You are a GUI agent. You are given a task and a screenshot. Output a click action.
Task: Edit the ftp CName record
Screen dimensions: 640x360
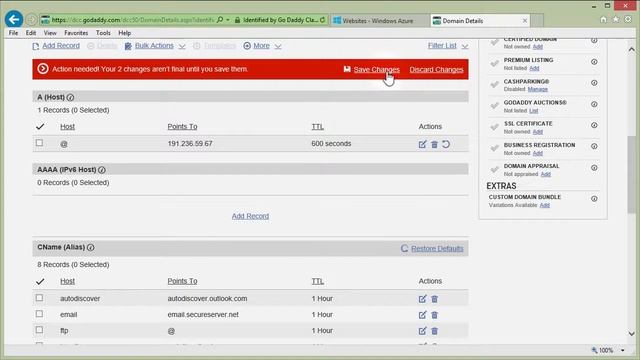(422, 331)
